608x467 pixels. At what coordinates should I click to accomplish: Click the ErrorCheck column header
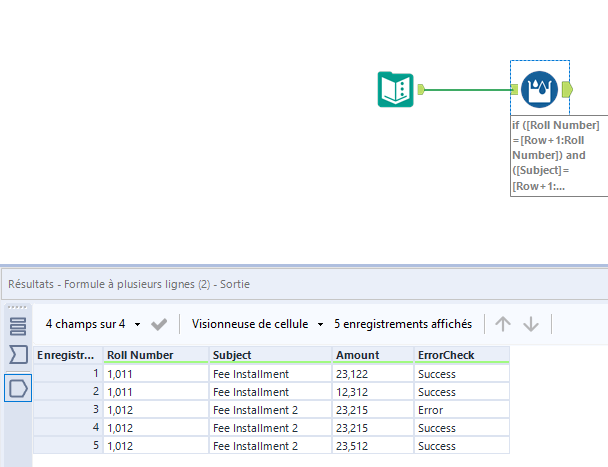tap(446, 355)
